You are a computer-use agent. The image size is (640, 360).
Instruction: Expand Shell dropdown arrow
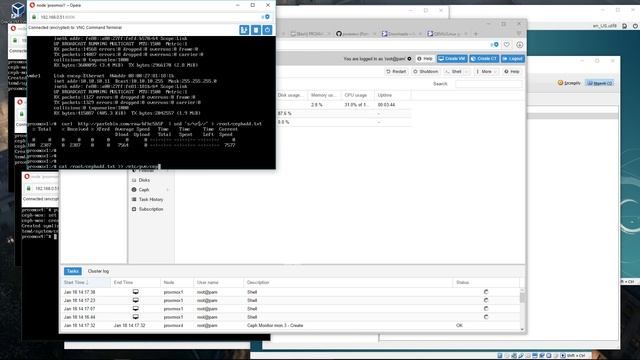tap(467, 71)
